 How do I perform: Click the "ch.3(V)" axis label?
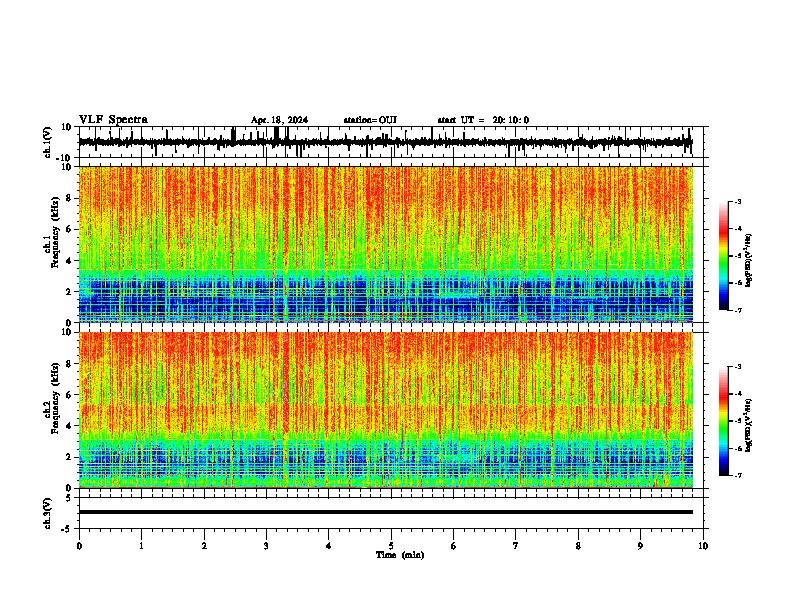click(x=48, y=513)
